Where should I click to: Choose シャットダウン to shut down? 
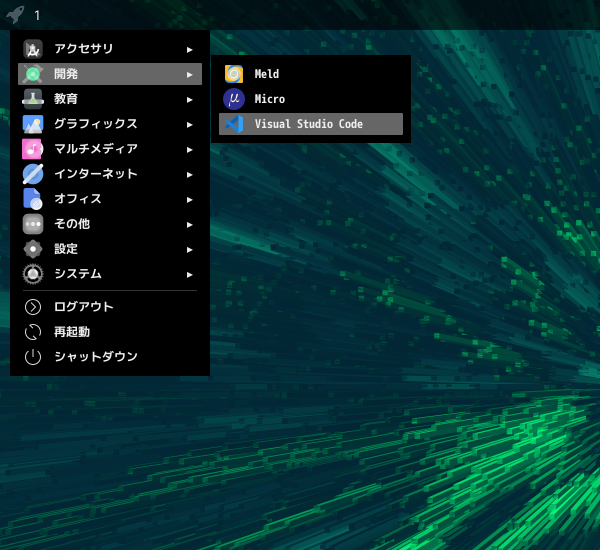click(110, 357)
